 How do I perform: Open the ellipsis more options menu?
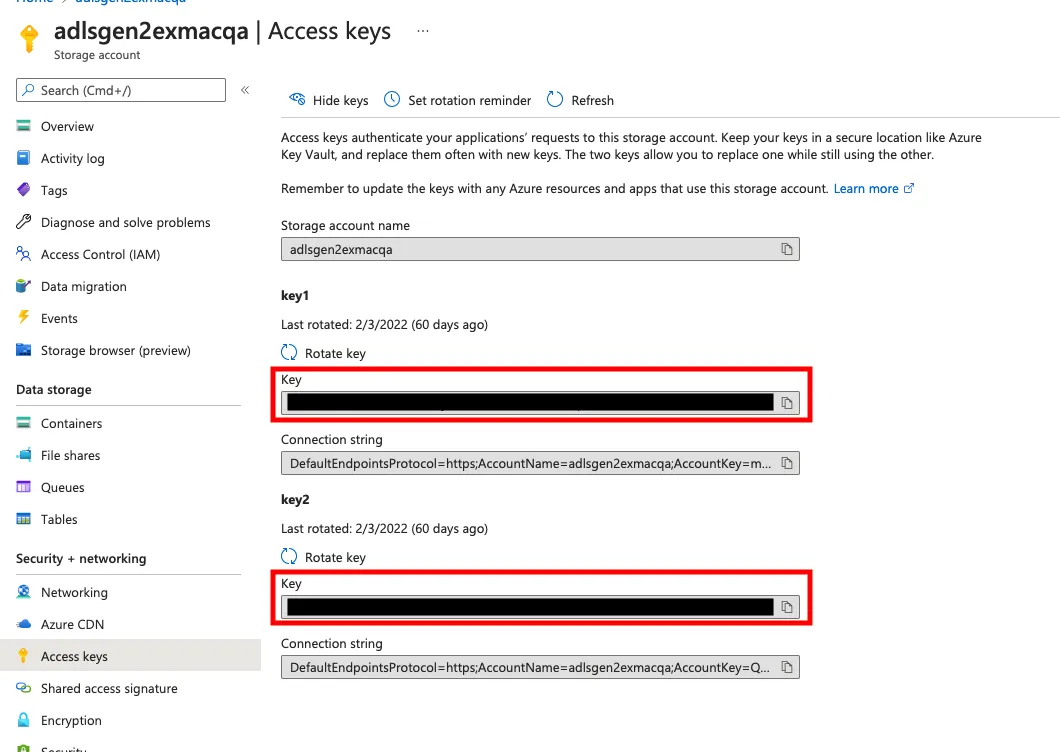(x=422, y=30)
